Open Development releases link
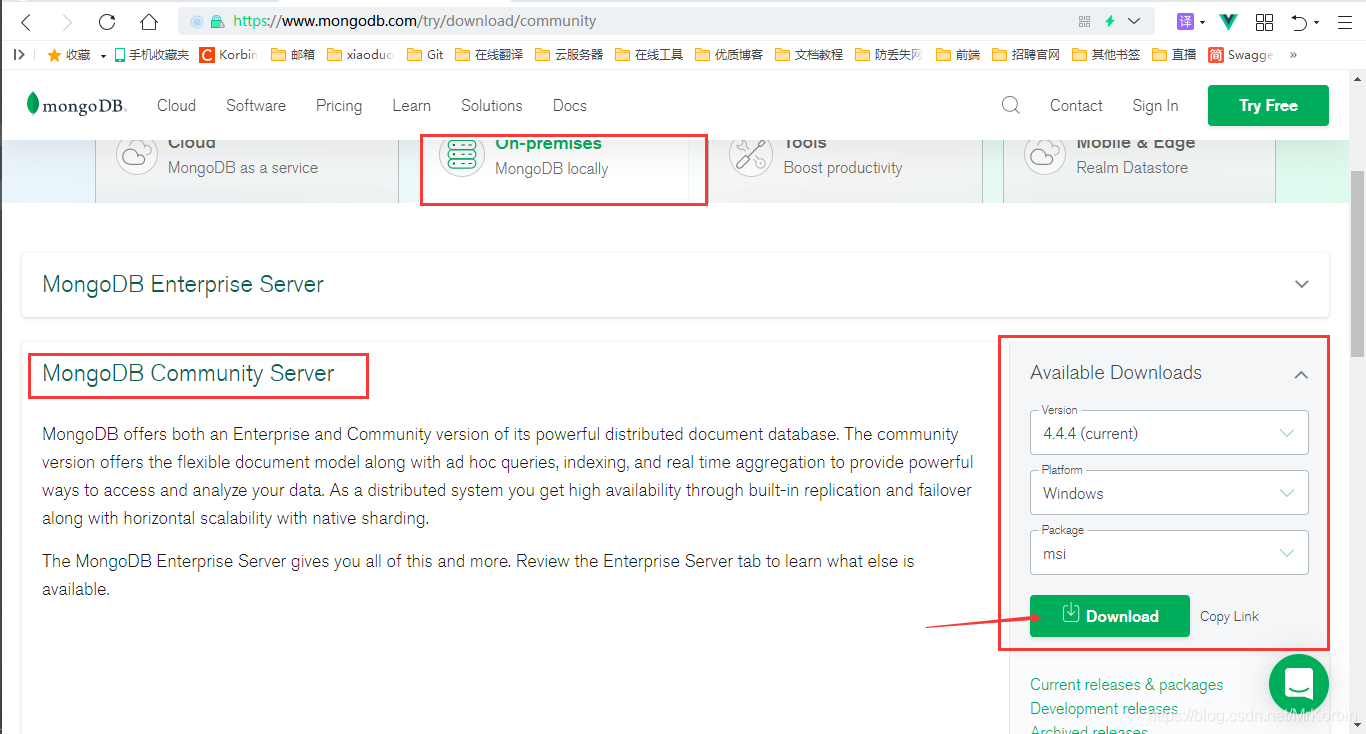Image resolution: width=1366 pixels, height=734 pixels. (x=1104, y=708)
